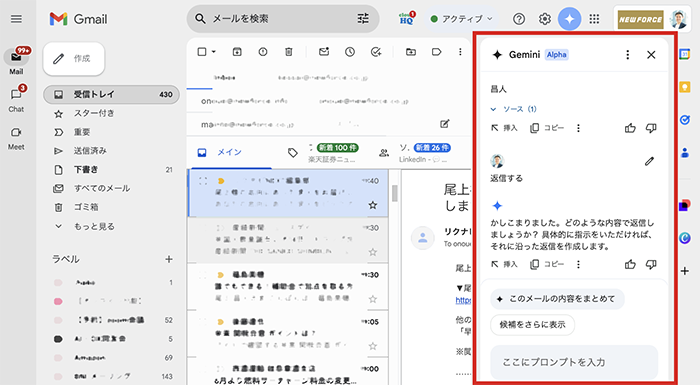Open the cloudHQ extension icon
The height and width of the screenshot is (385, 700).
click(407, 19)
